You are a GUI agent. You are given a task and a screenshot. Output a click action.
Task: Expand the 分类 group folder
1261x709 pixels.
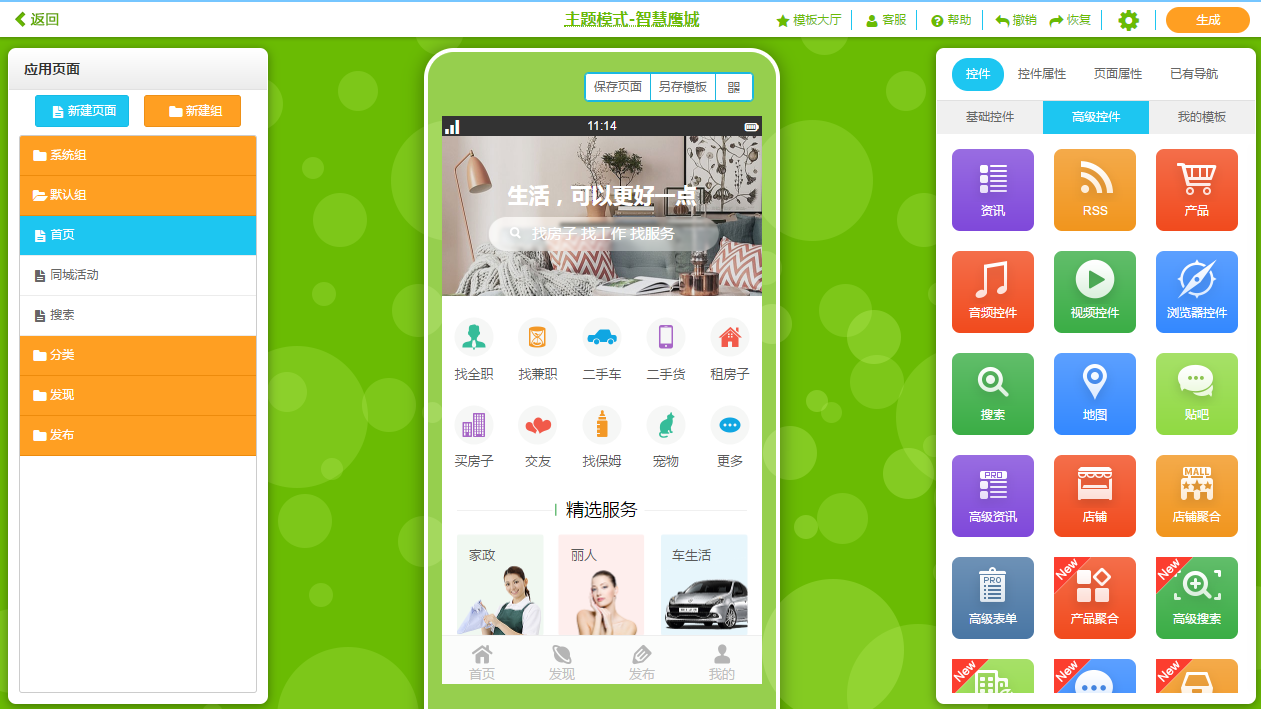click(138, 355)
